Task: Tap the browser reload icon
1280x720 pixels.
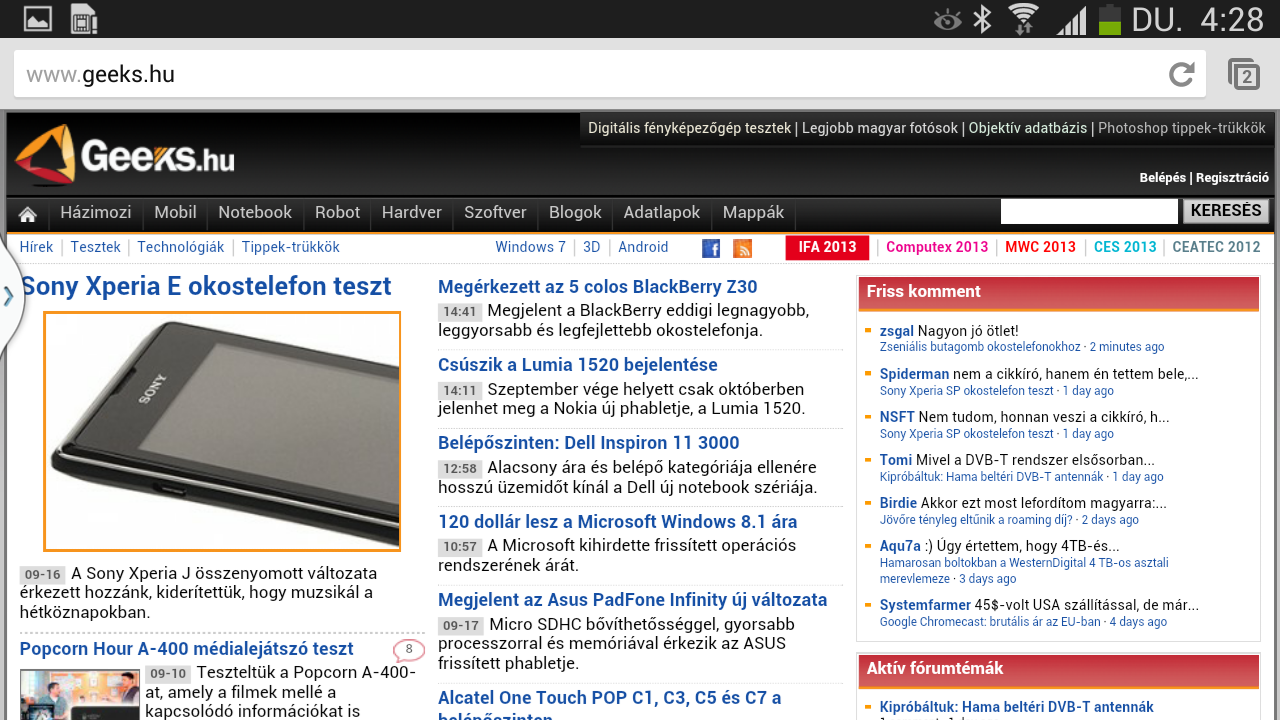Action: pyautogui.click(x=1181, y=74)
